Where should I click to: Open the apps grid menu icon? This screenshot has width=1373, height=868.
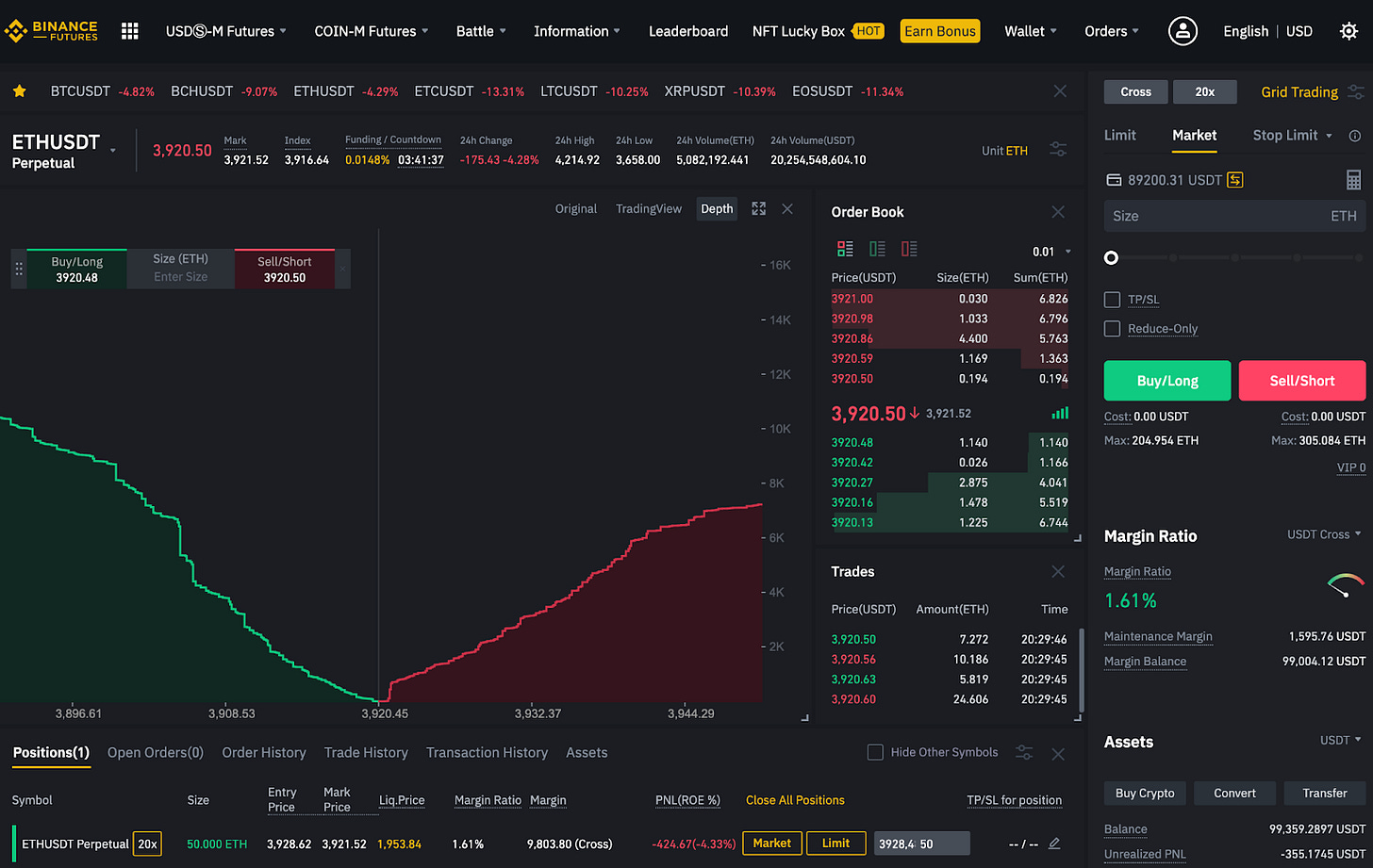(x=130, y=31)
